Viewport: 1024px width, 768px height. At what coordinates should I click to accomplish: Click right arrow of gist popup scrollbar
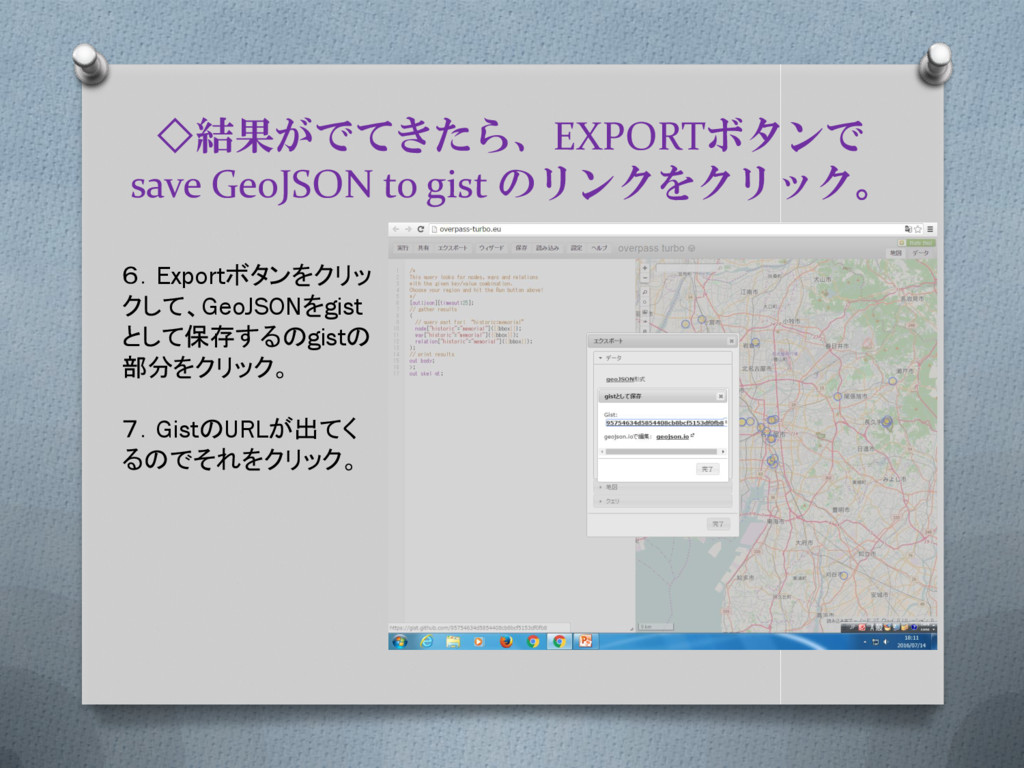click(723, 451)
